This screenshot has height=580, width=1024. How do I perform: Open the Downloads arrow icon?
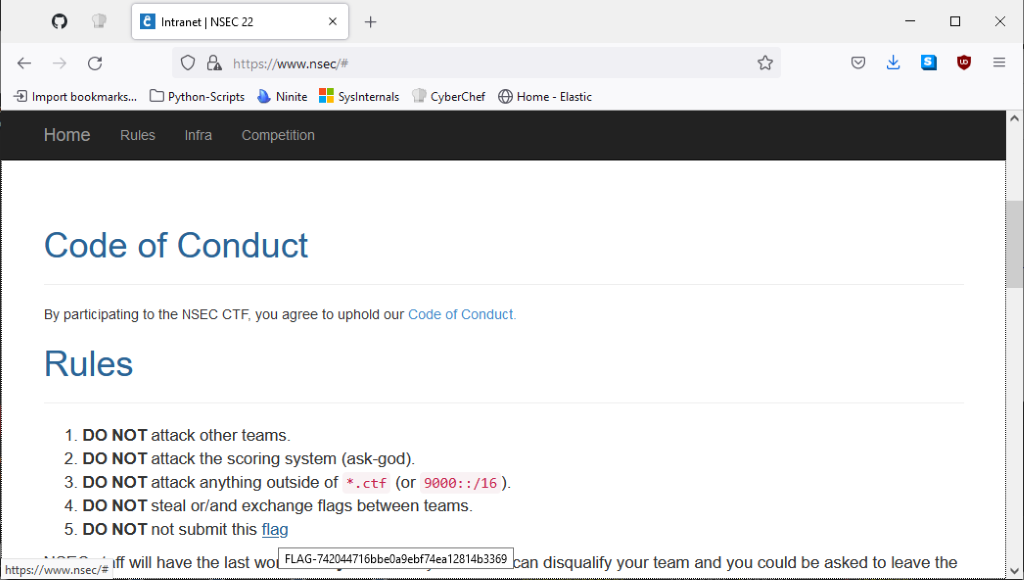click(x=893, y=63)
